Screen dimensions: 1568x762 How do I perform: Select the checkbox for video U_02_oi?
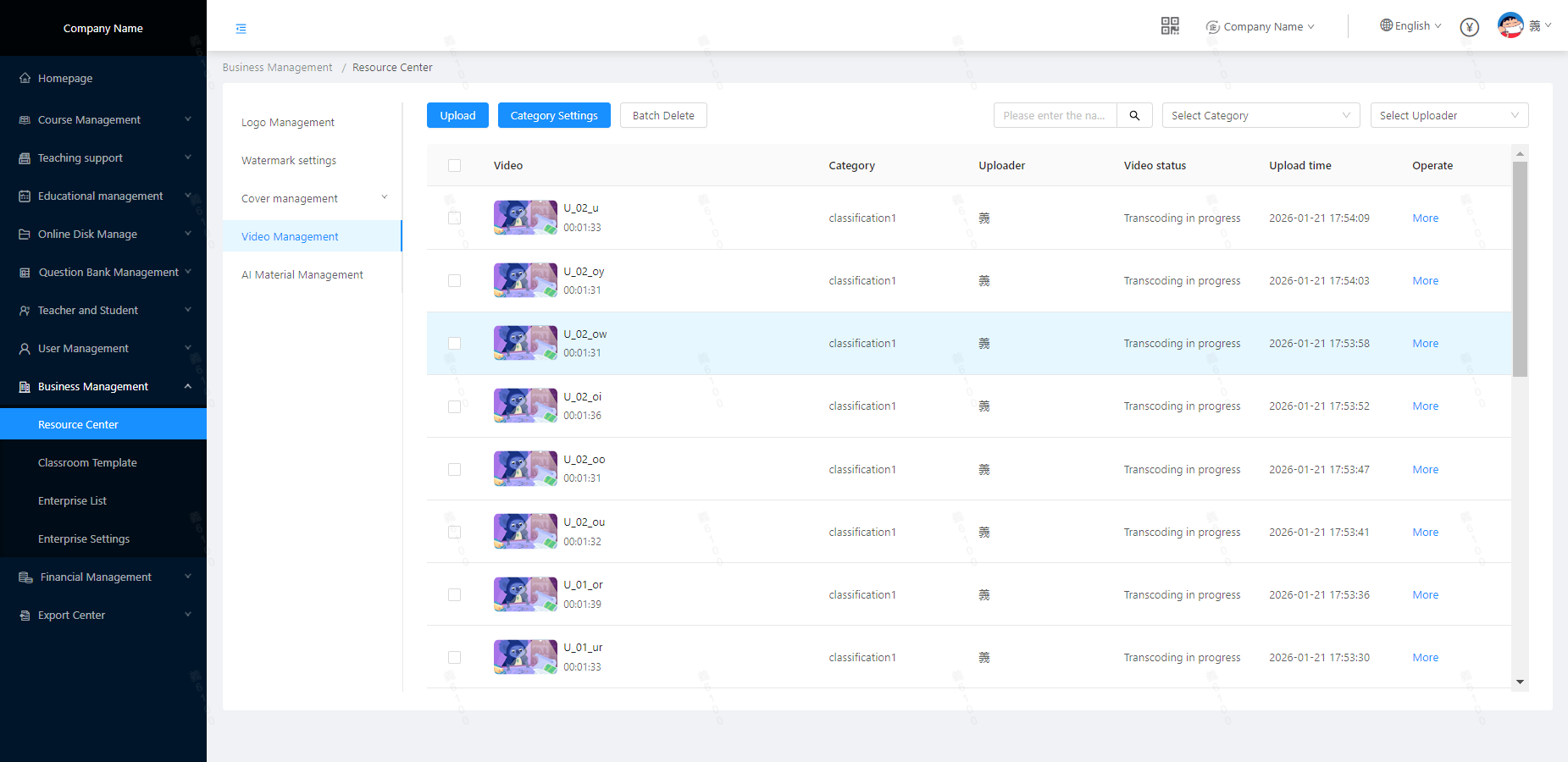tap(454, 406)
